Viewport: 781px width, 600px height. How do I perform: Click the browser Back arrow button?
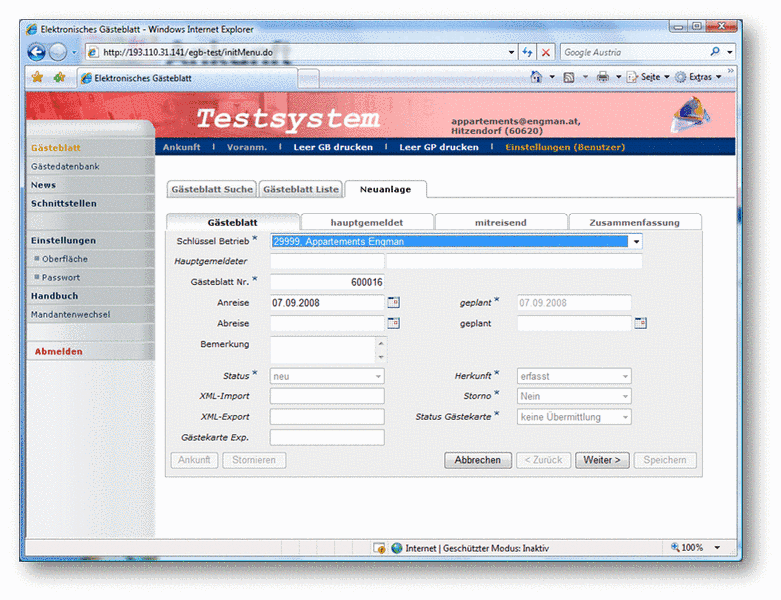coord(37,52)
